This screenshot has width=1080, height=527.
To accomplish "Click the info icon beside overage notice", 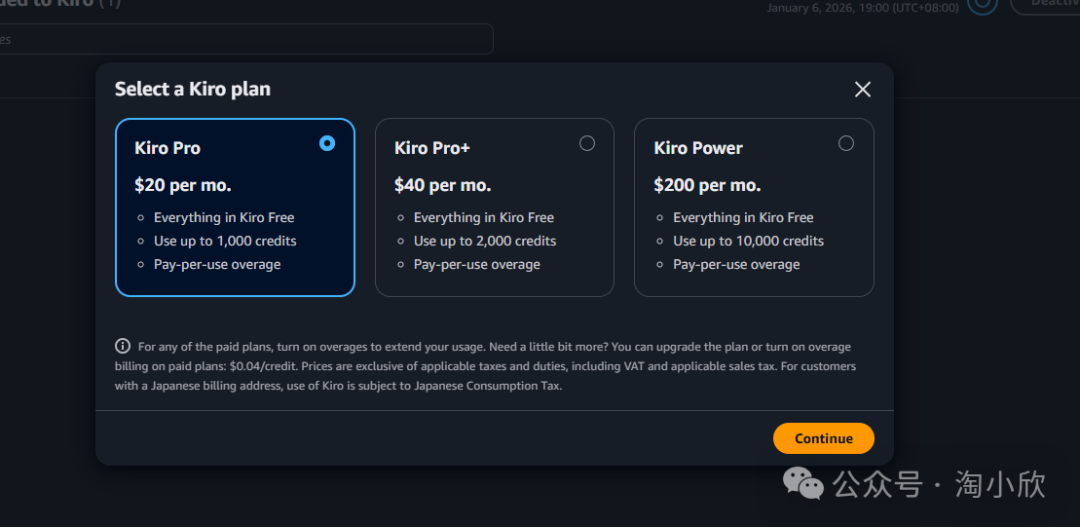I will (123, 346).
